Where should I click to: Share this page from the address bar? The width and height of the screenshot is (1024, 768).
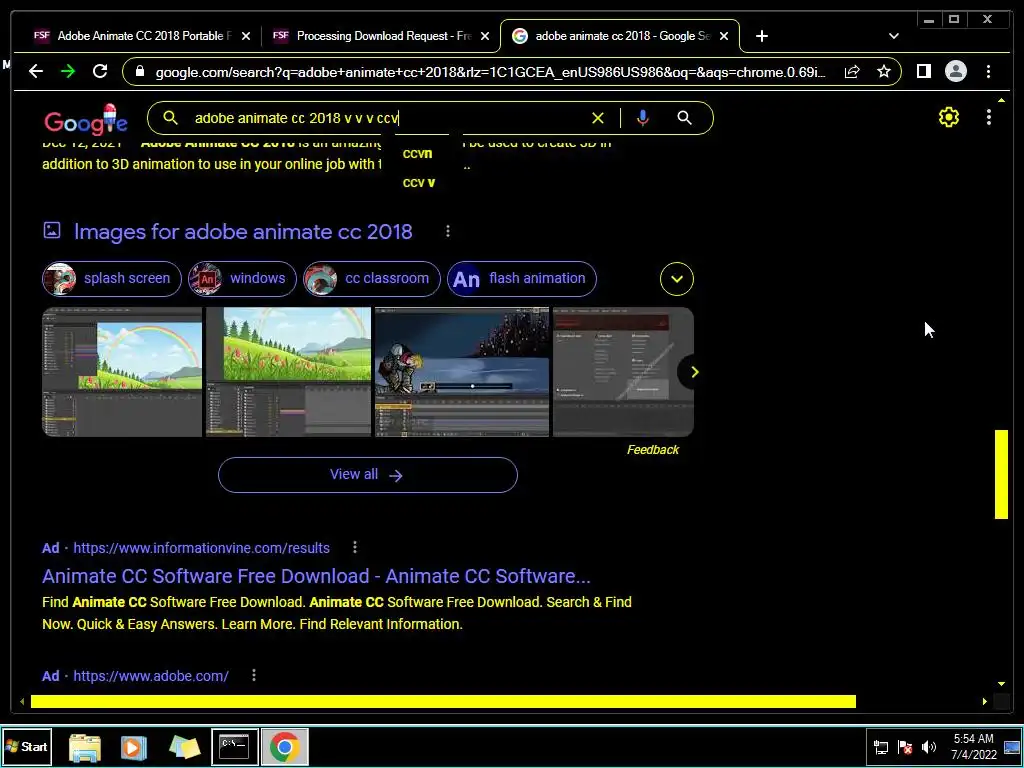point(852,71)
